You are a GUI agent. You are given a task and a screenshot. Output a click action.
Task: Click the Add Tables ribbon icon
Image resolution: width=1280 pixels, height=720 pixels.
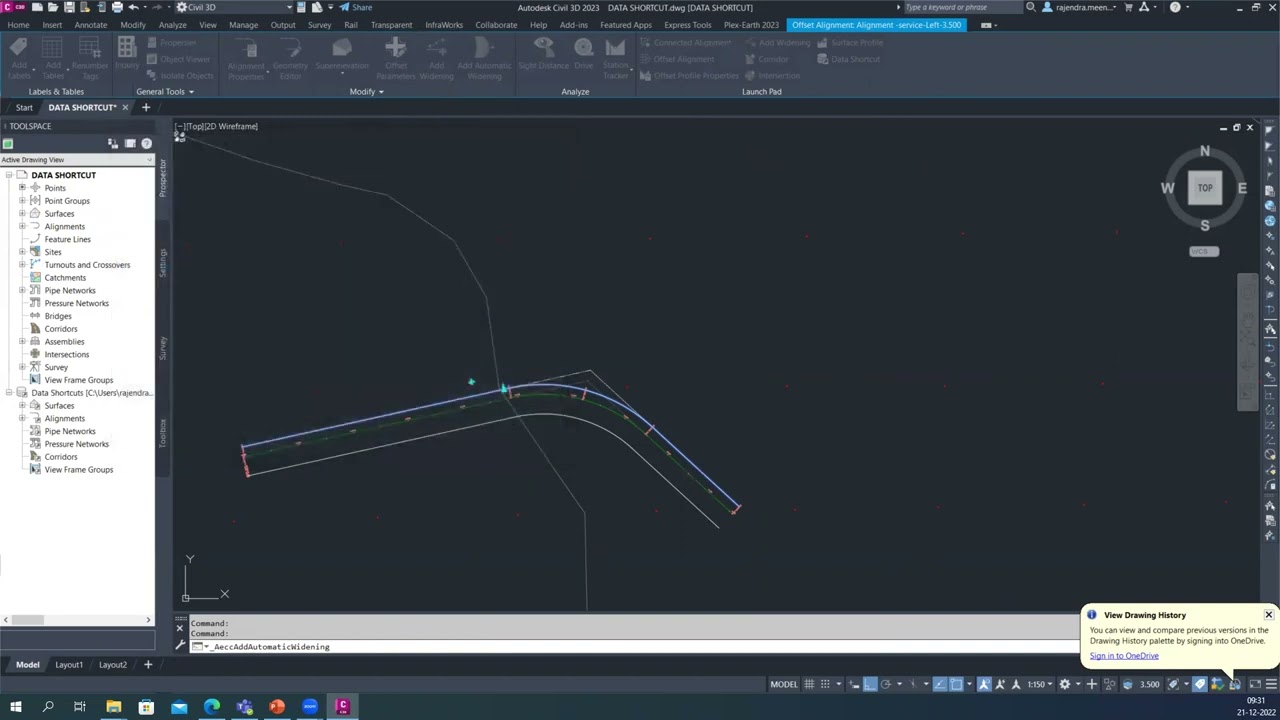coord(52,50)
